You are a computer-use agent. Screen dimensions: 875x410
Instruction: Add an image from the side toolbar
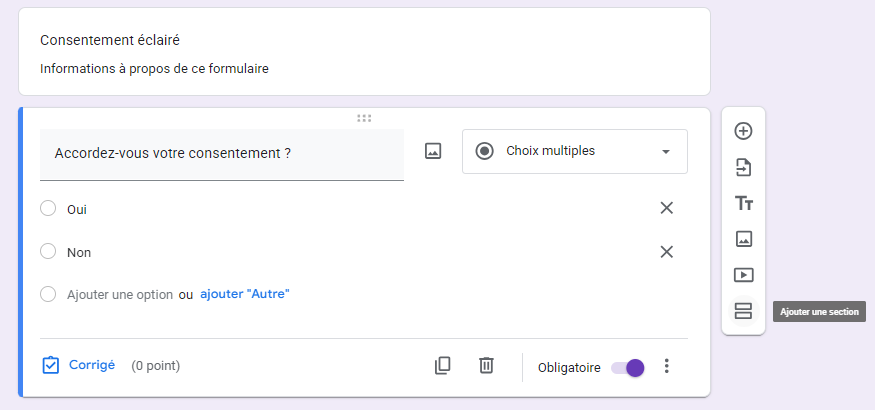click(743, 239)
